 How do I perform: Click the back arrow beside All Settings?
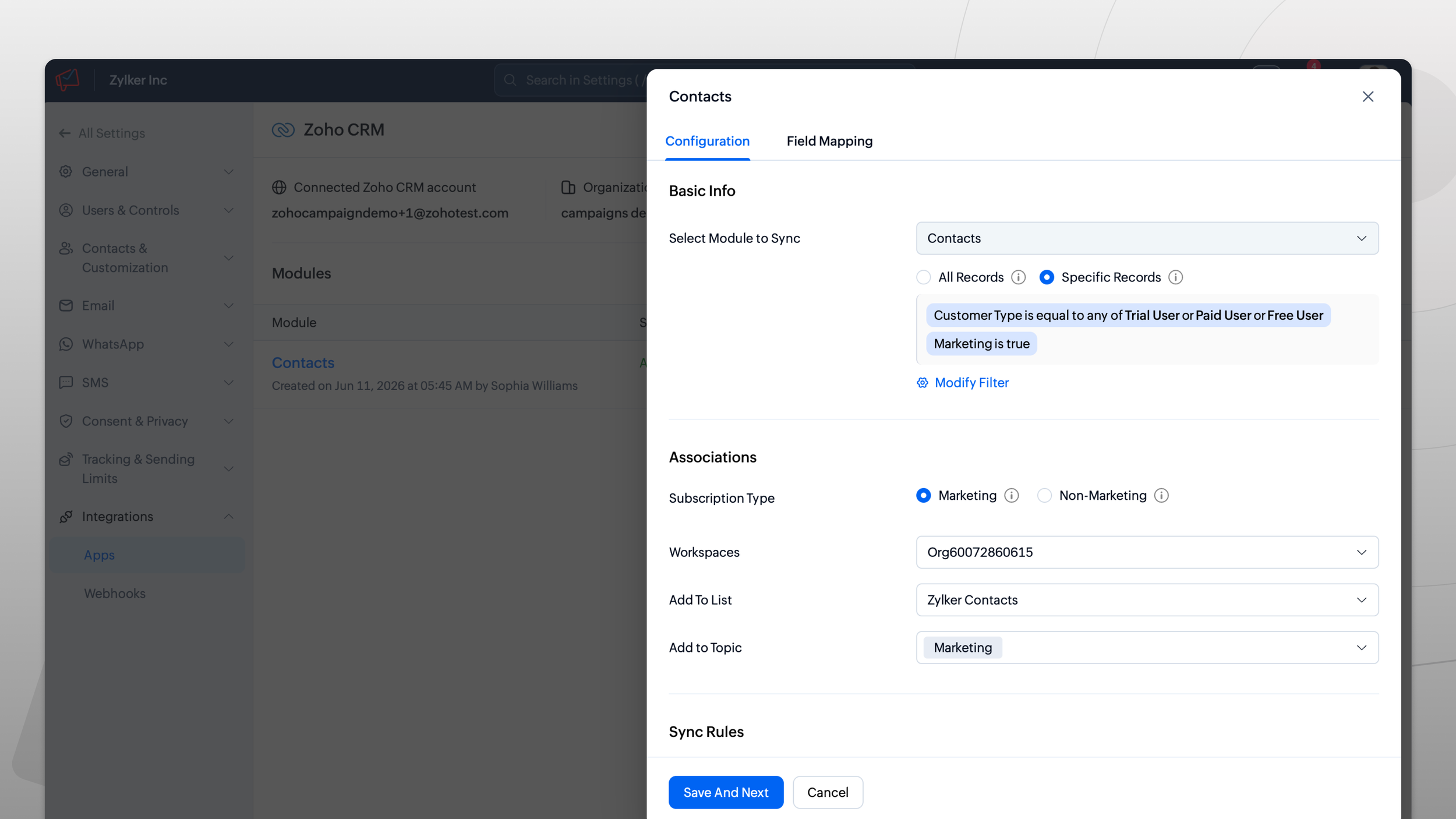pyautogui.click(x=65, y=133)
